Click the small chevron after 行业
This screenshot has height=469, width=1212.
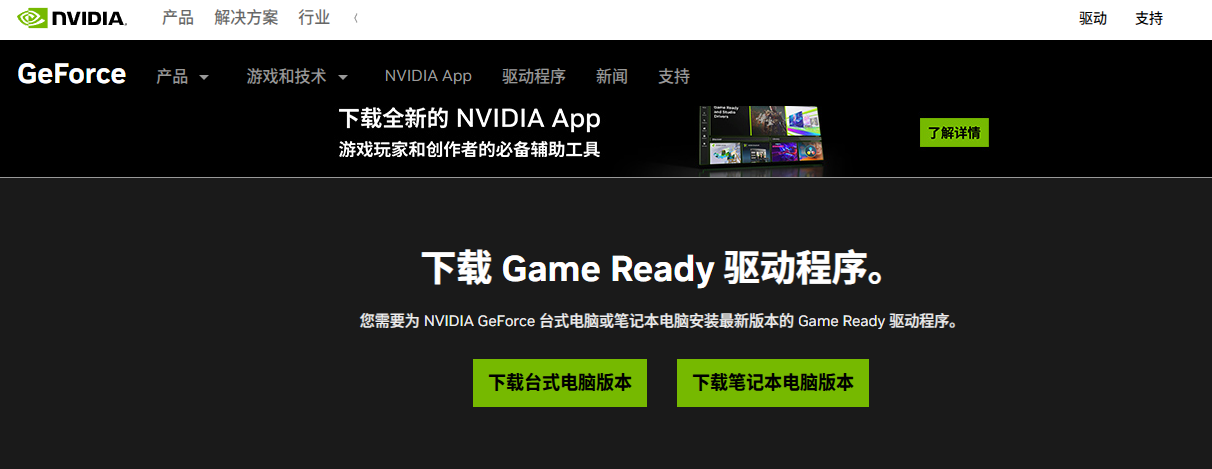356,18
